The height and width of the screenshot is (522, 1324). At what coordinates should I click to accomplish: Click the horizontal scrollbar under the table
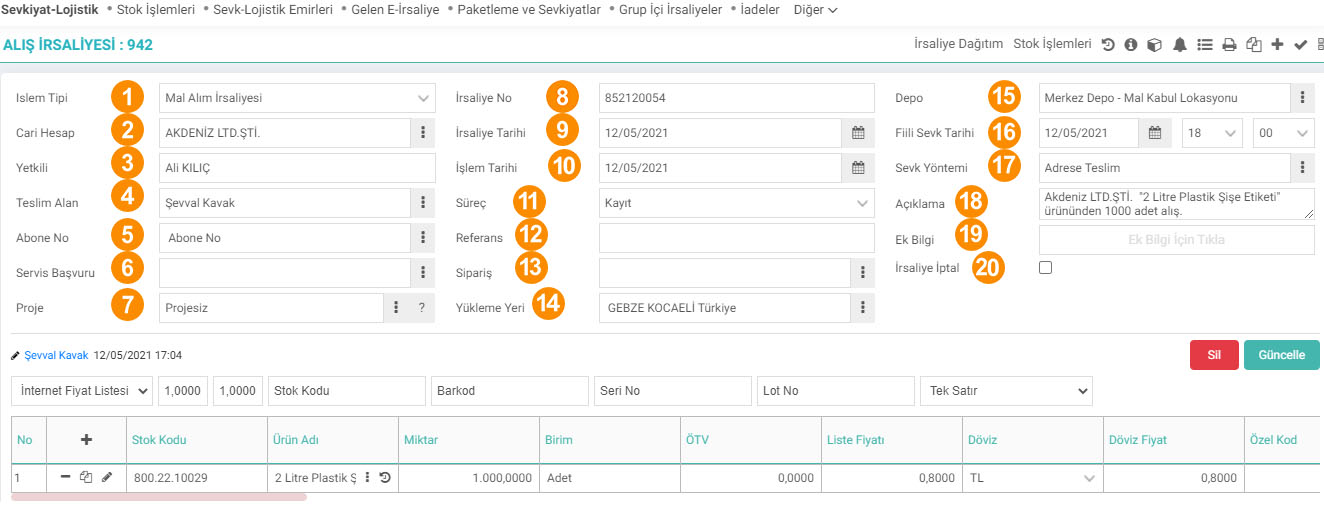click(x=159, y=497)
